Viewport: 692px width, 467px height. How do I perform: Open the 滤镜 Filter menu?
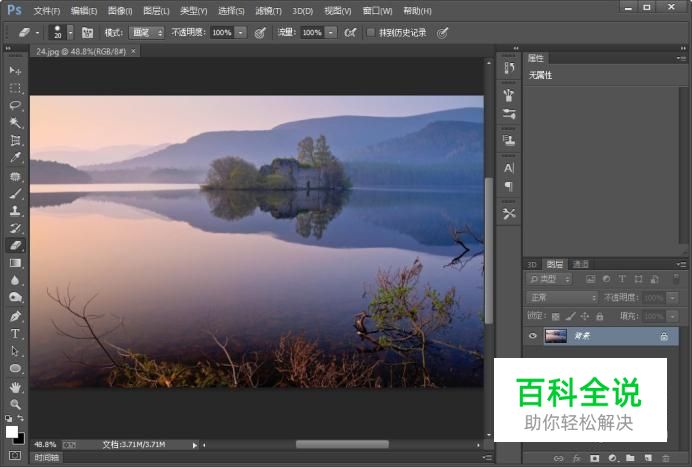[268, 11]
